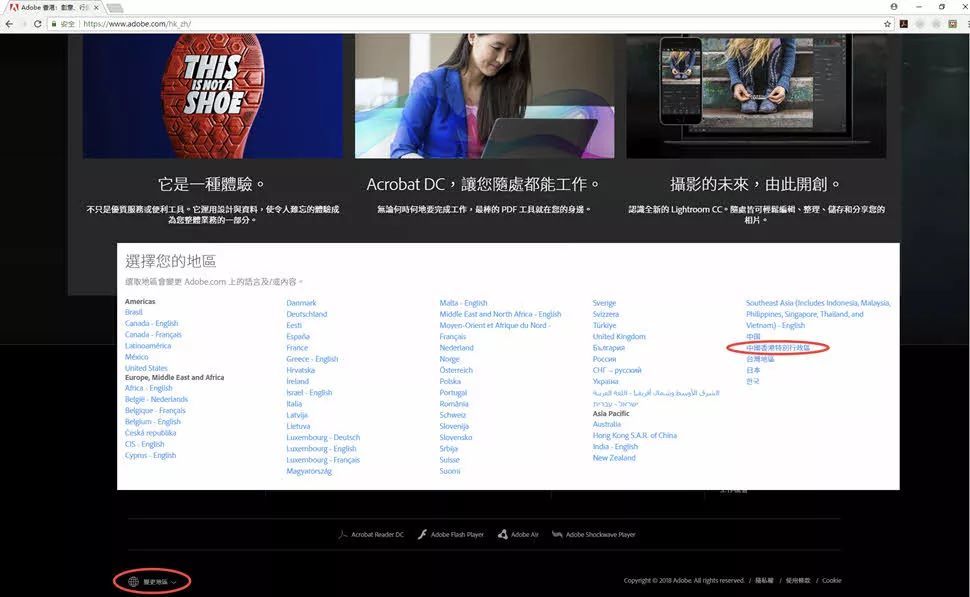The height and width of the screenshot is (597, 970).
Task: Select Malta - English region
Action: tap(463, 303)
